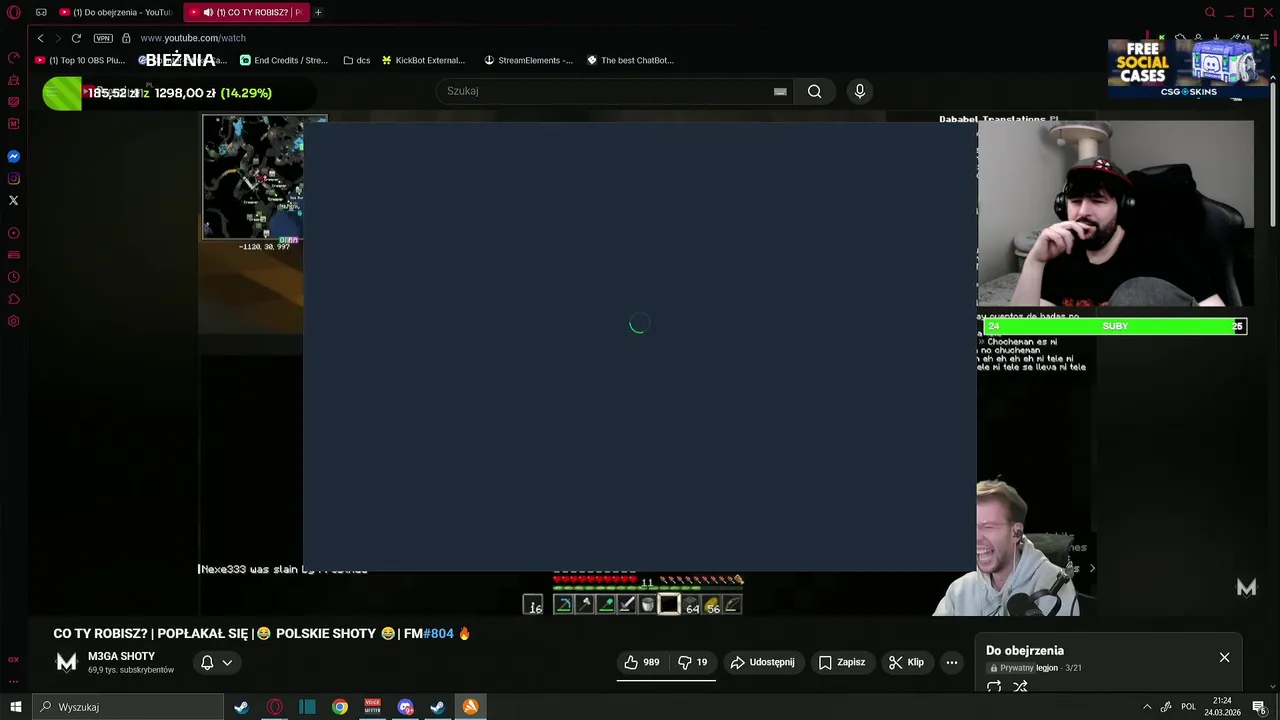1280x720 pixels.
Task: Open Opera downloads arrow icon
Action: pos(1216,38)
